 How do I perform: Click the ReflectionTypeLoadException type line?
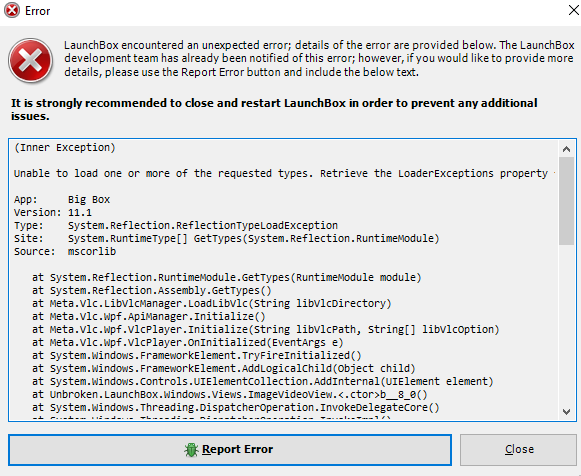point(176,225)
